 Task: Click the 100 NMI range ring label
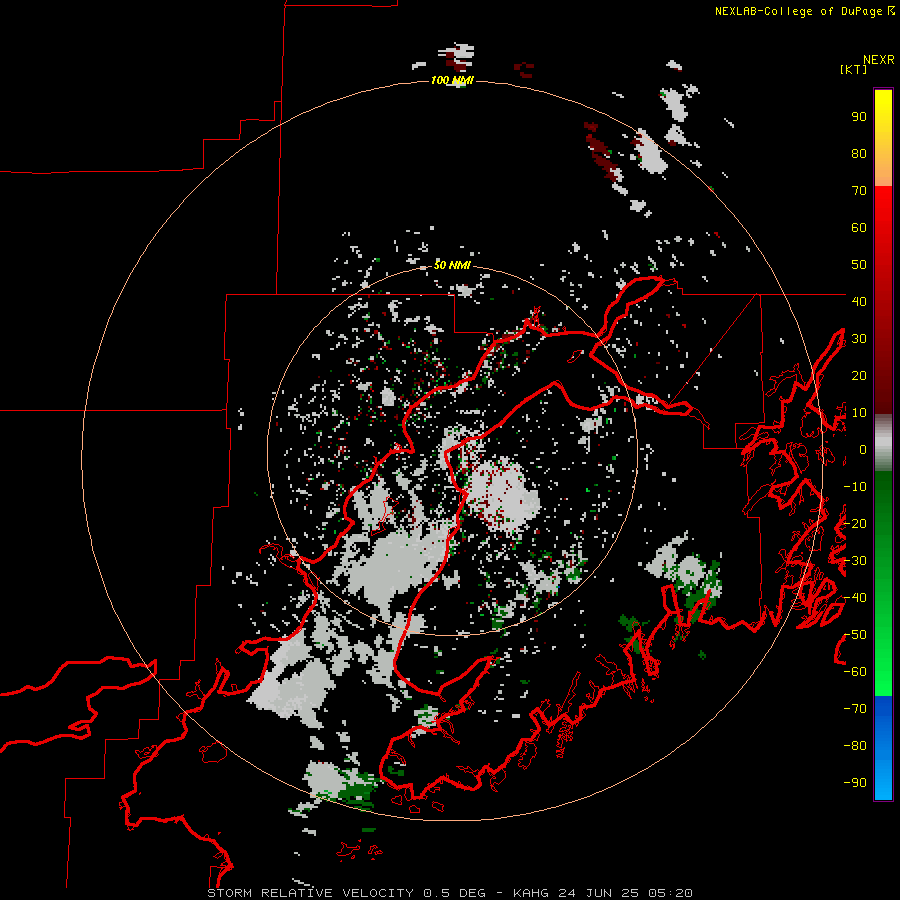click(x=452, y=80)
